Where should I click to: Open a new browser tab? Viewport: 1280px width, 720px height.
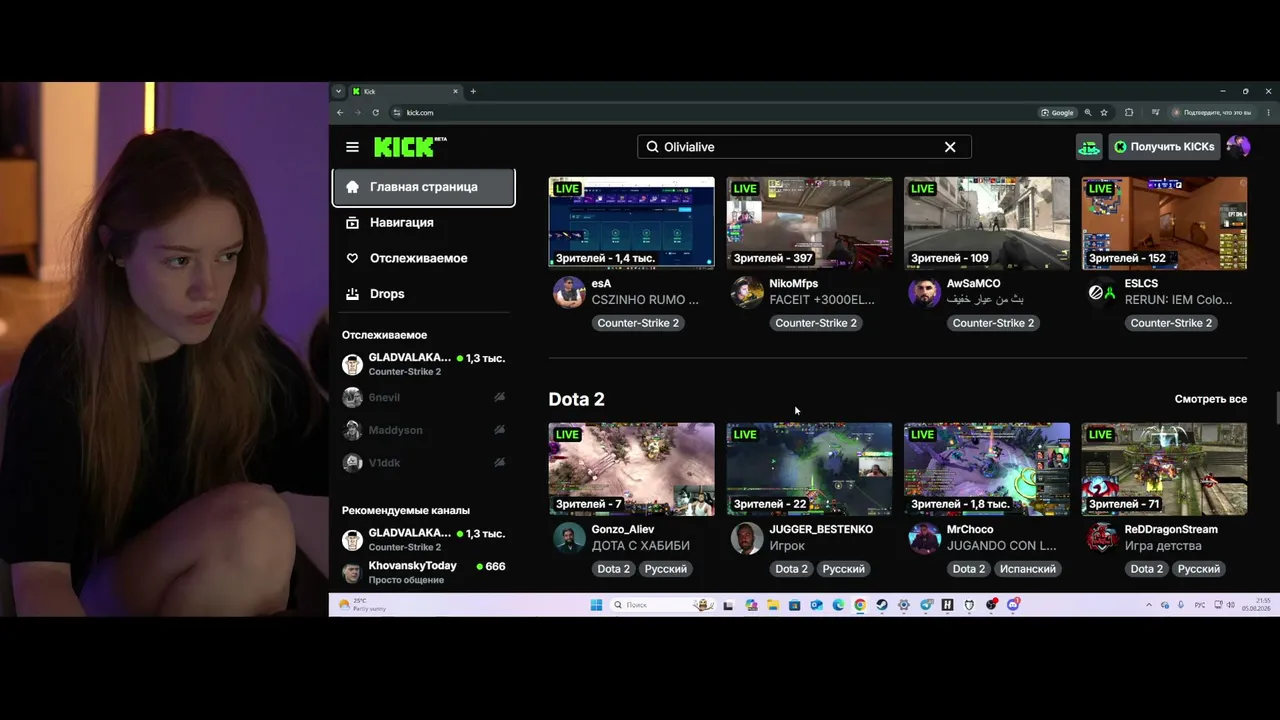click(x=473, y=91)
